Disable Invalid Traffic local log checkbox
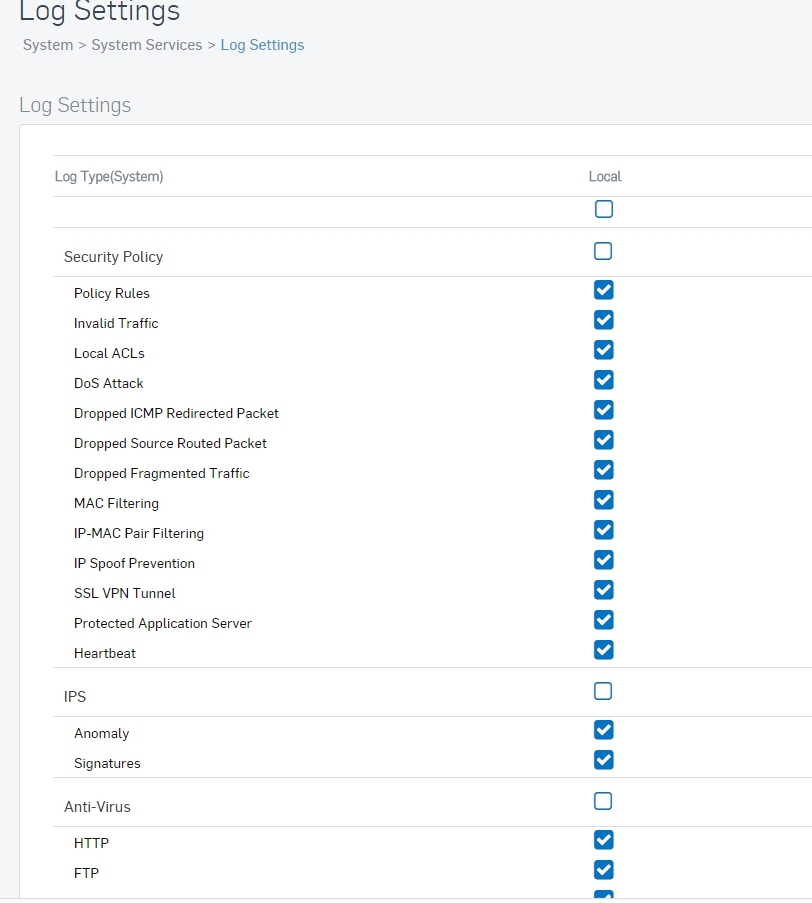812x903 pixels. coord(604,320)
